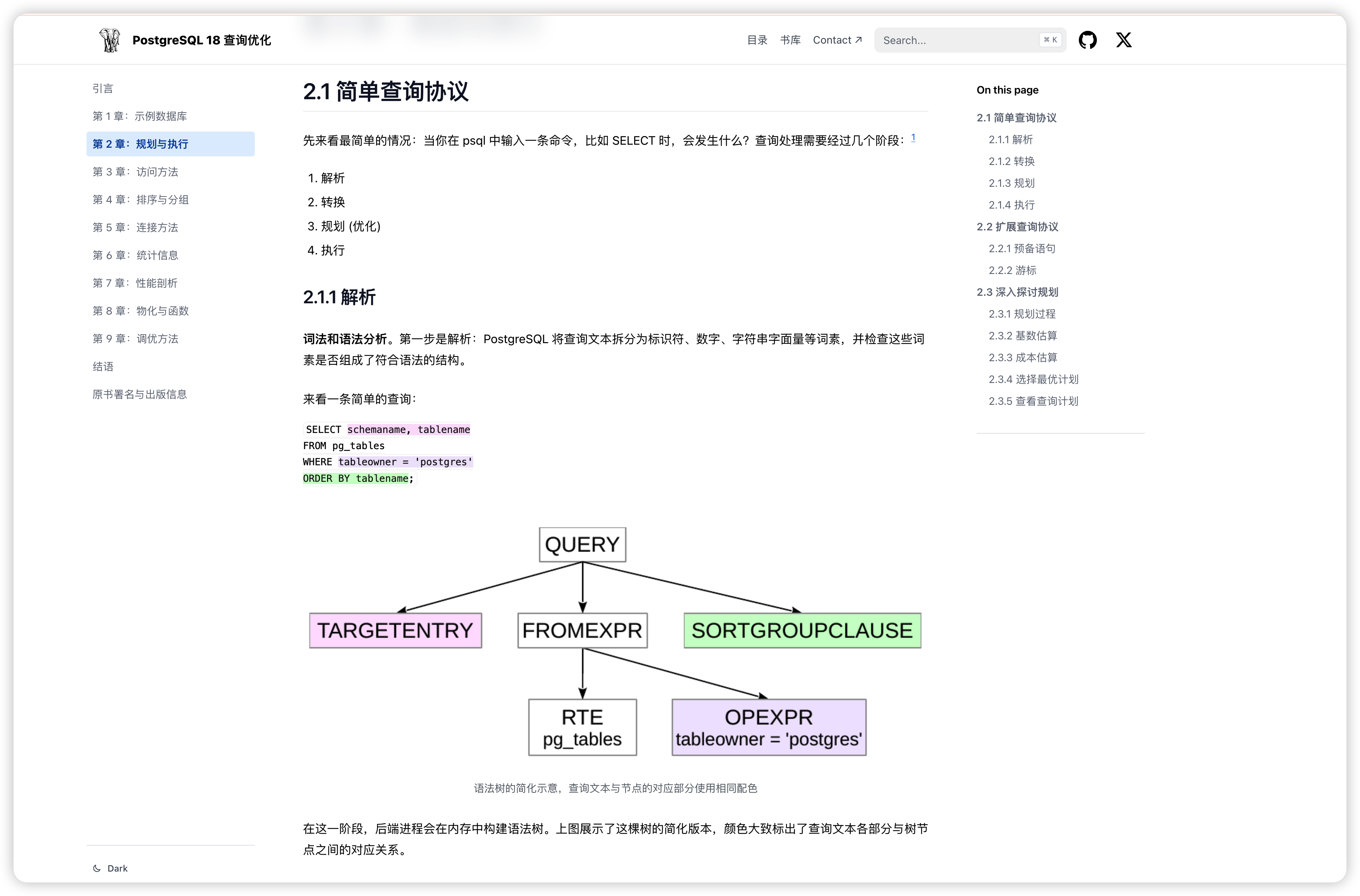This screenshot has width=1360, height=896.
Task: Jump to 2.3.4 选择最优计划 in outline
Action: coord(1033,379)
